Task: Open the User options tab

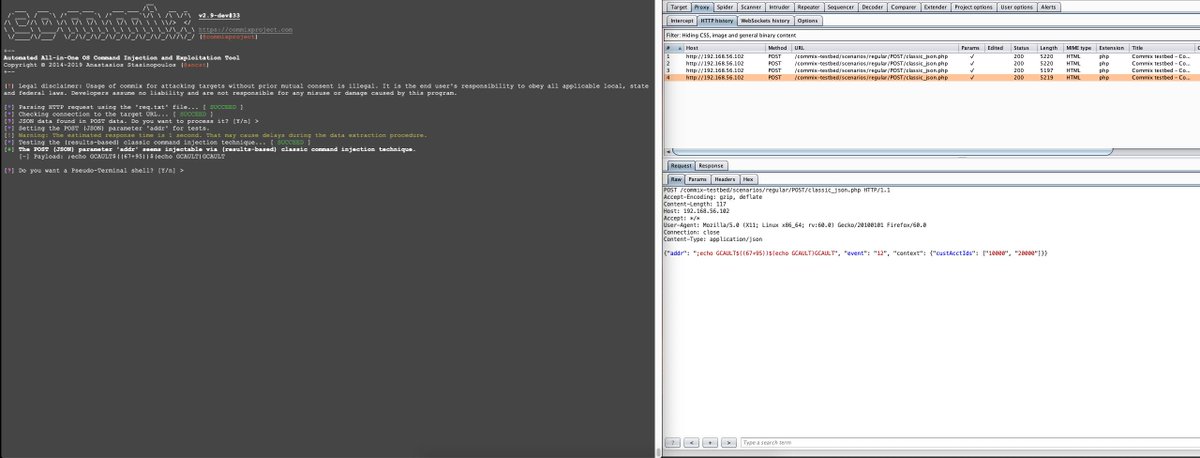Action: (1017, 6)
